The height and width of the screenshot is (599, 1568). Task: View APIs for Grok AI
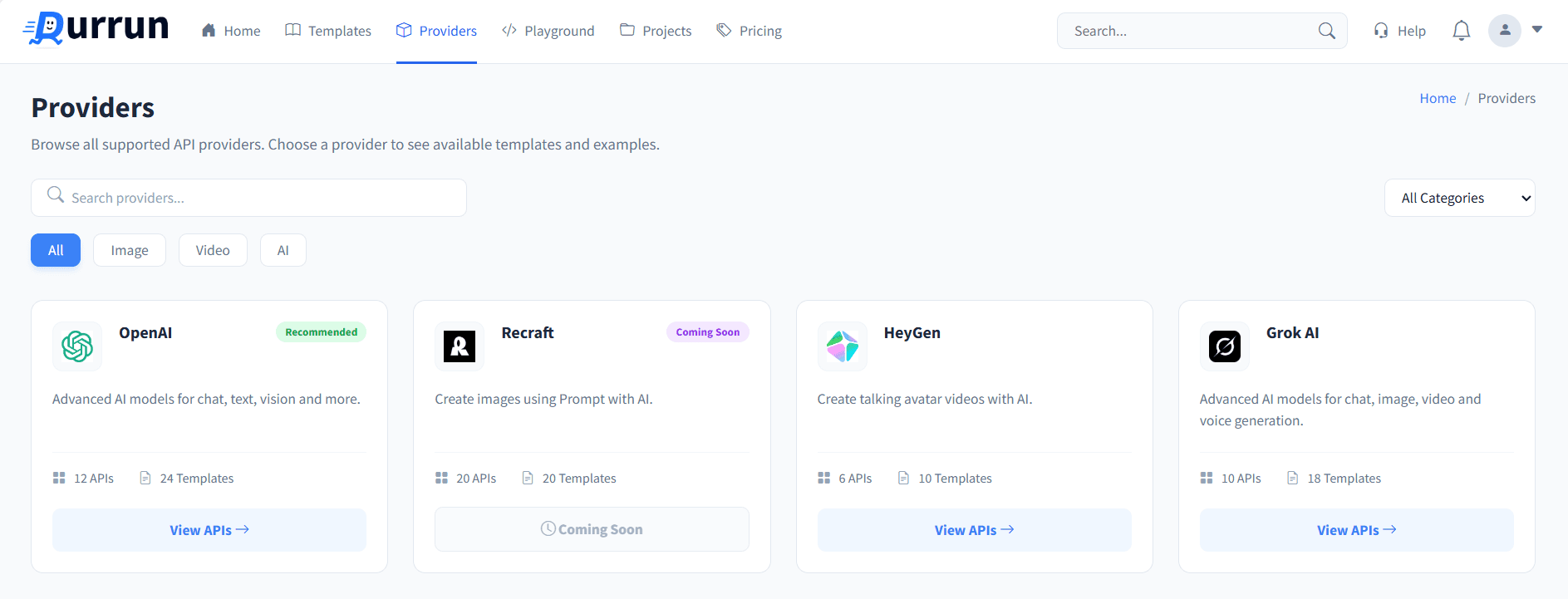pyautogui.click(x=1357, y=530)
